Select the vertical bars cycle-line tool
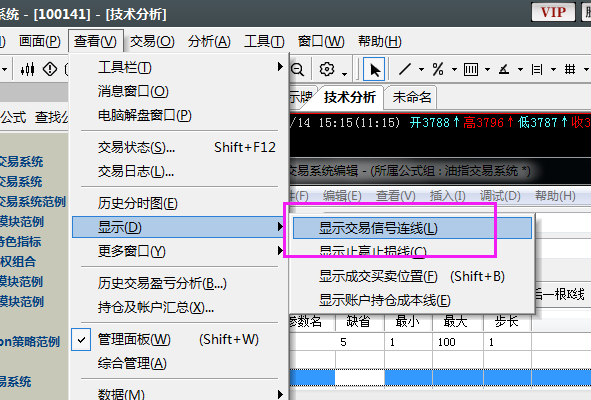The width and height of the screenshot is (591, 400). click(x=471, y=69)
